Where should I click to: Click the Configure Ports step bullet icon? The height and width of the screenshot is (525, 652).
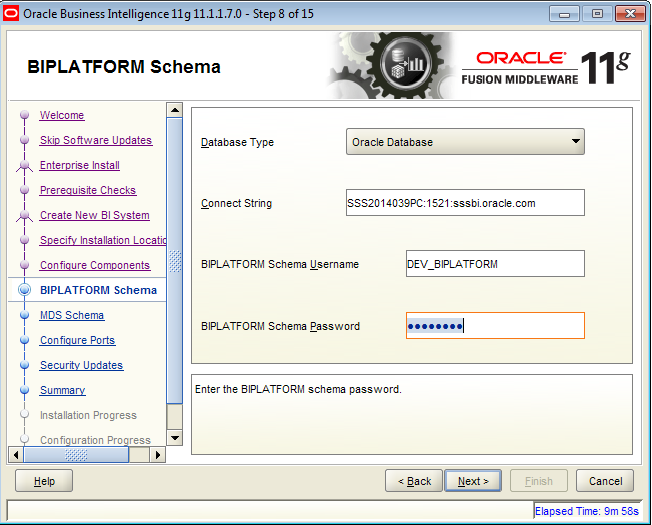(x=25, y=340)
